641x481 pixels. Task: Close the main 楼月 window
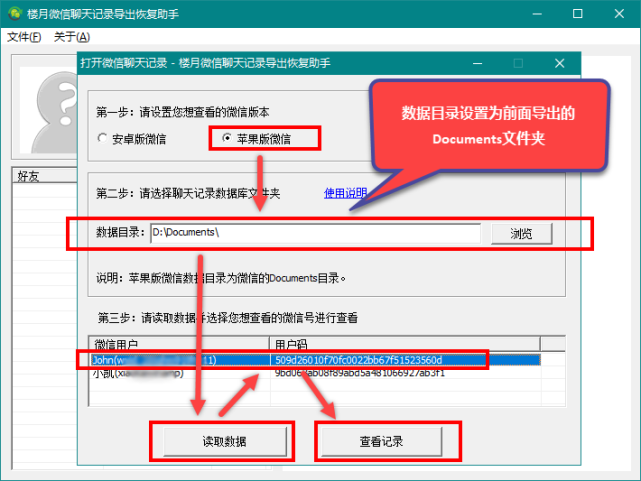click(619, 13)
